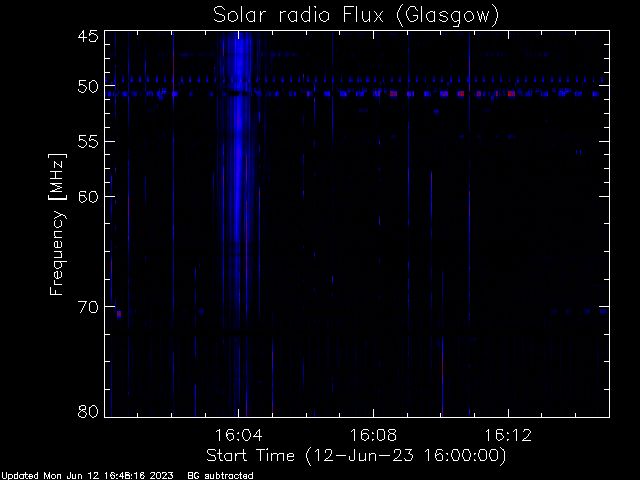
Task: Click the 80 MHz axis label
Action: [x=88, y=411]
